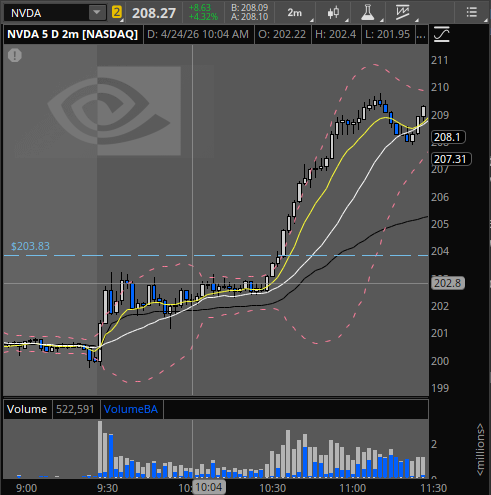Click the 207.31 price bubble on axis

pos(451,159)
